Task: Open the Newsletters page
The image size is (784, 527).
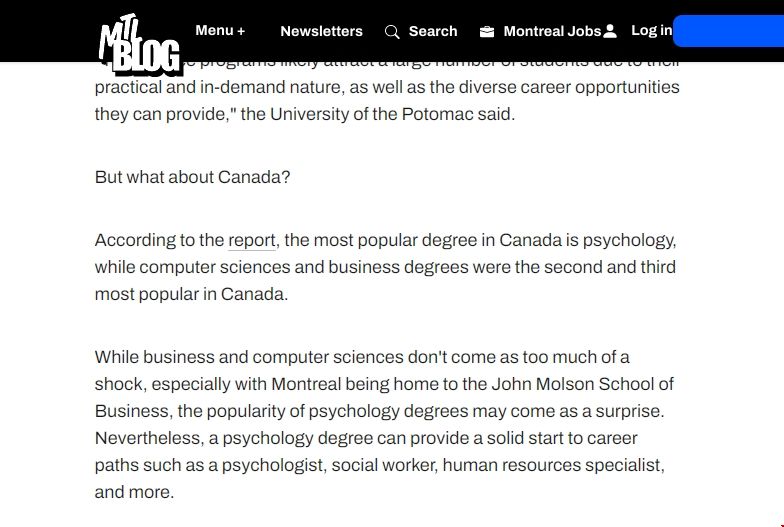Action: (x=321, y=31)
